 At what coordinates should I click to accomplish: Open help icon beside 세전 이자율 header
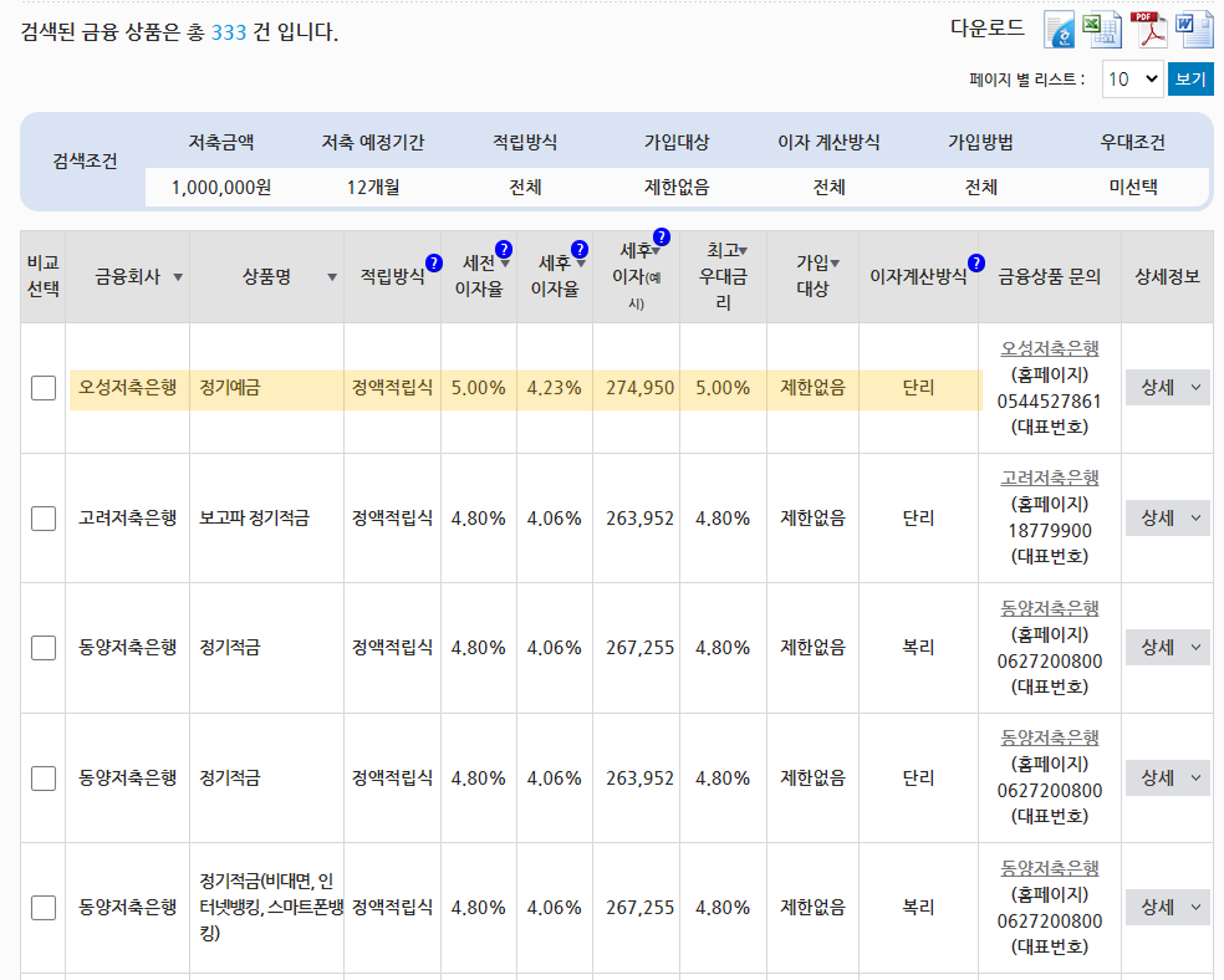[x=503, y=249]
